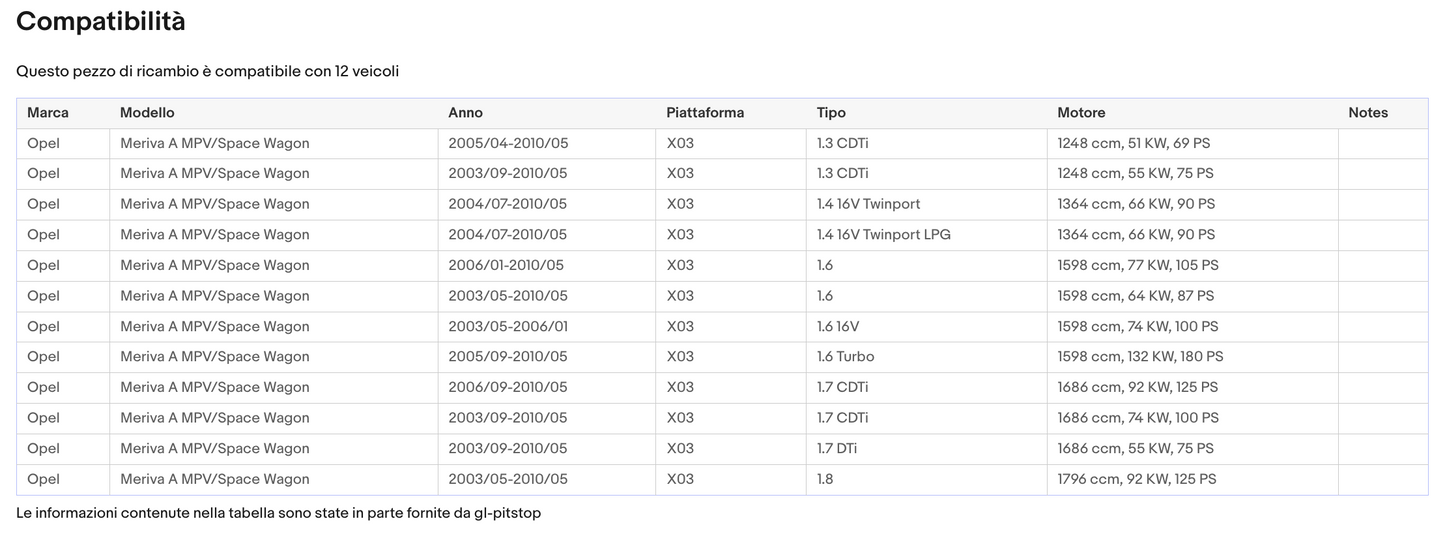Click the Notes column header
This screenshot has height=536, width=1445.
click(1367, 113)
